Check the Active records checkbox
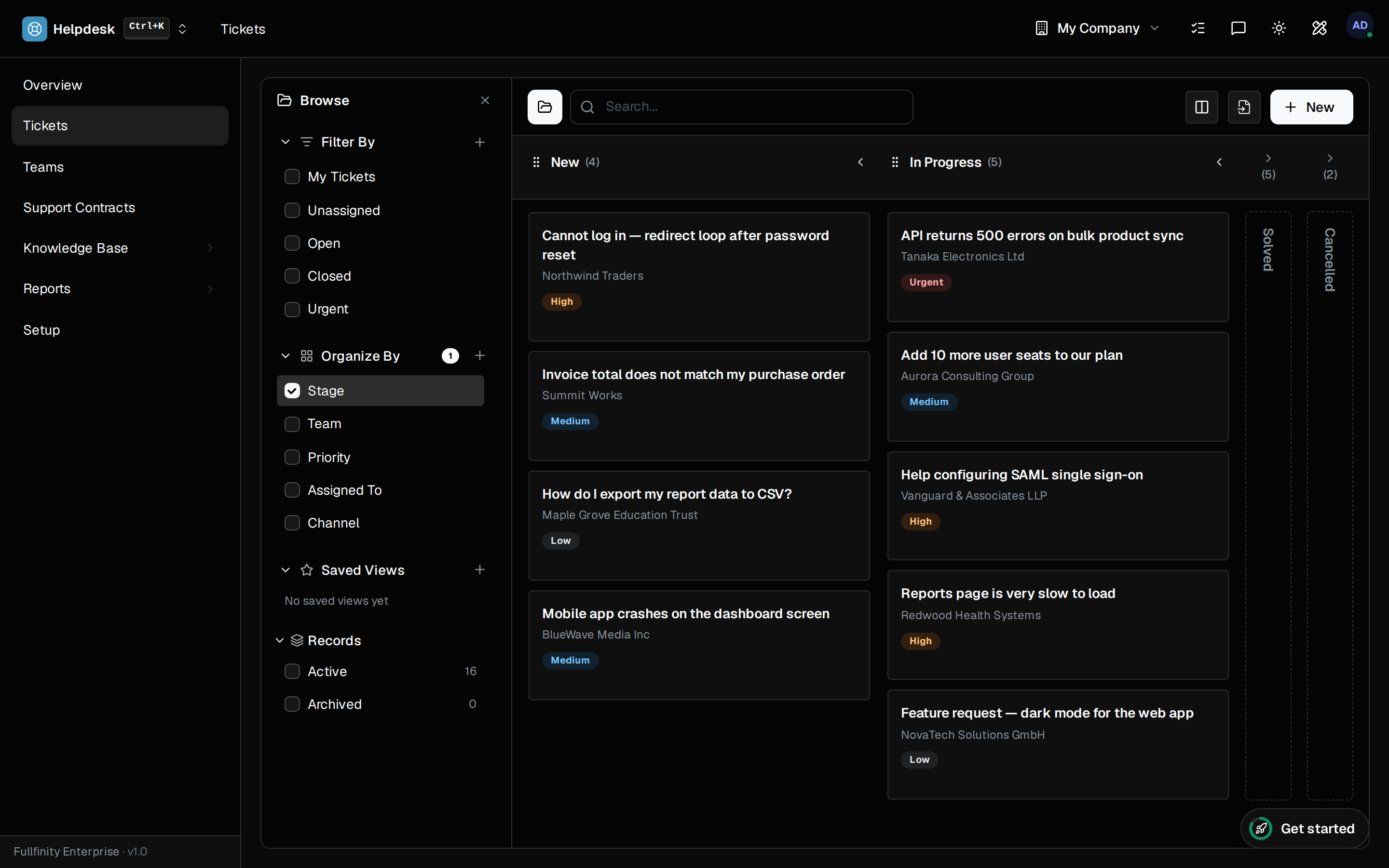This screenshot has height=868, width=1389. pos(292,672)
